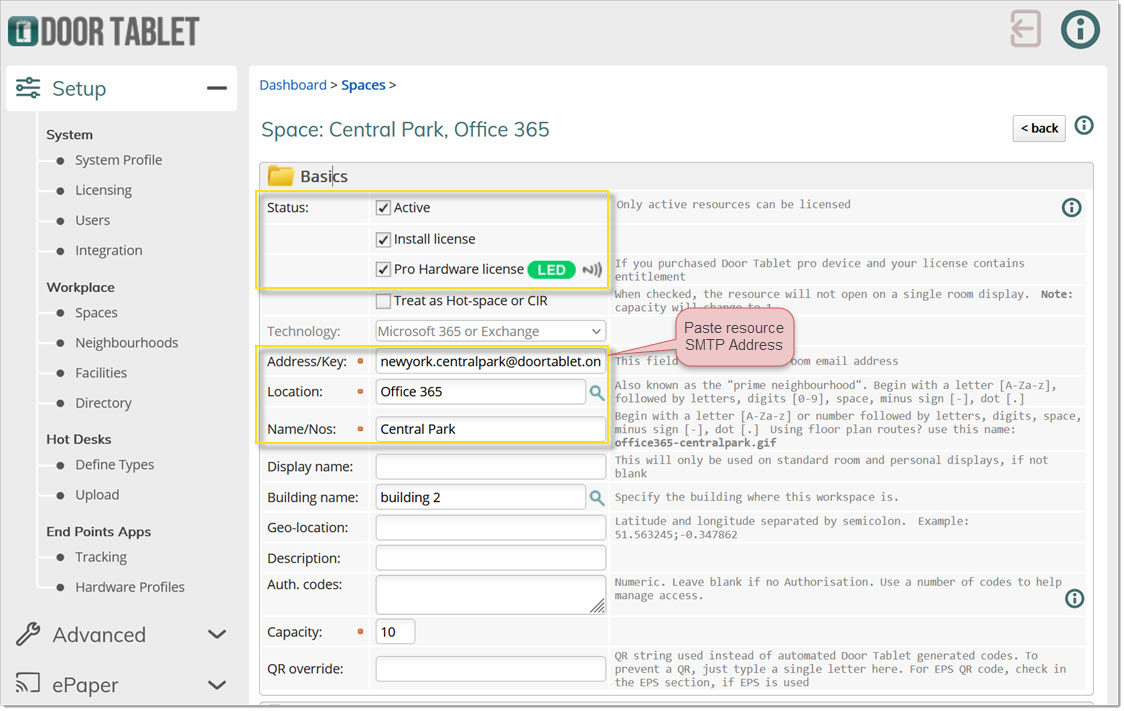Click the green LED badge
This screenshot has height=711, width=1124.
click(x=551, y=270)
